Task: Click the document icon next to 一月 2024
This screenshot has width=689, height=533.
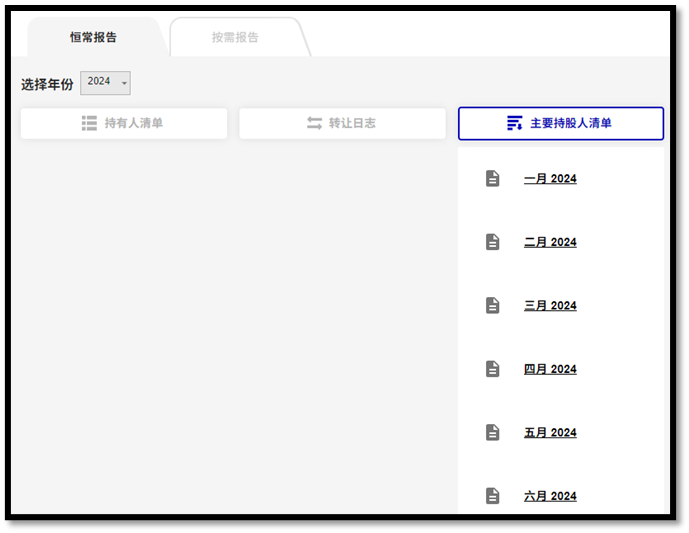Action: [493, 178]
